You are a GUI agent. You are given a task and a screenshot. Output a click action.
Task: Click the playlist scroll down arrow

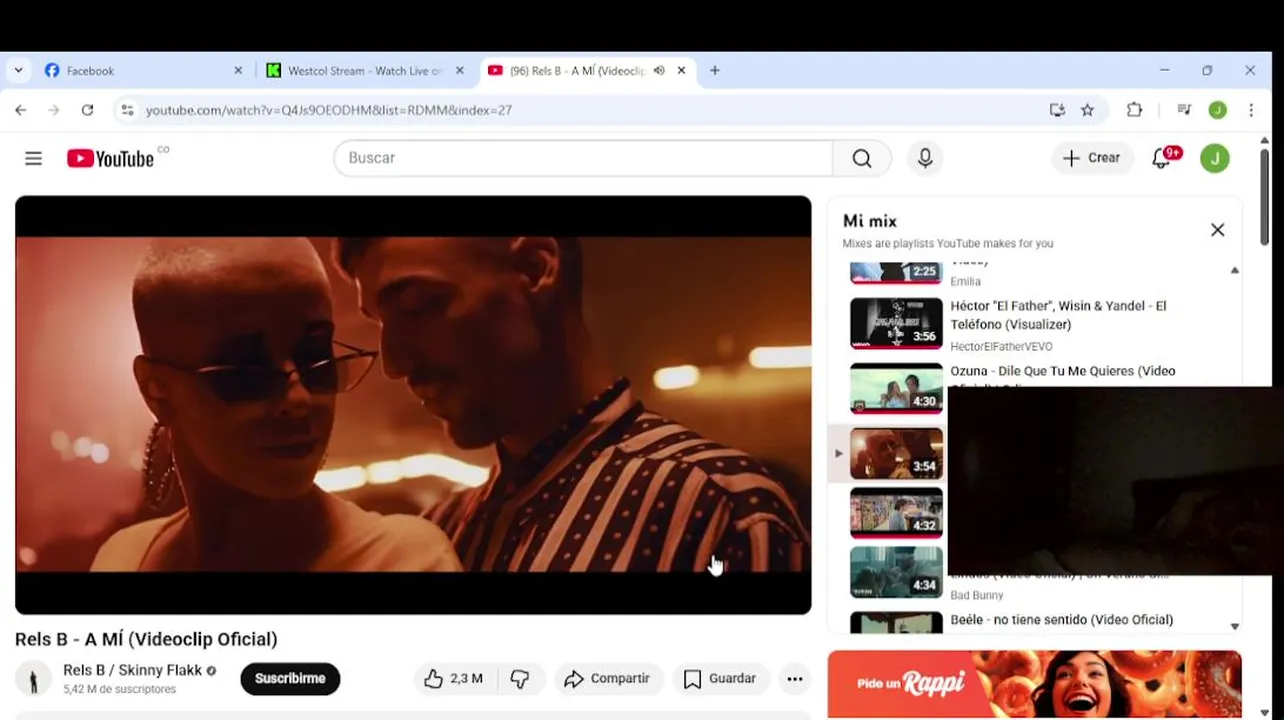tap(1234, 626)
